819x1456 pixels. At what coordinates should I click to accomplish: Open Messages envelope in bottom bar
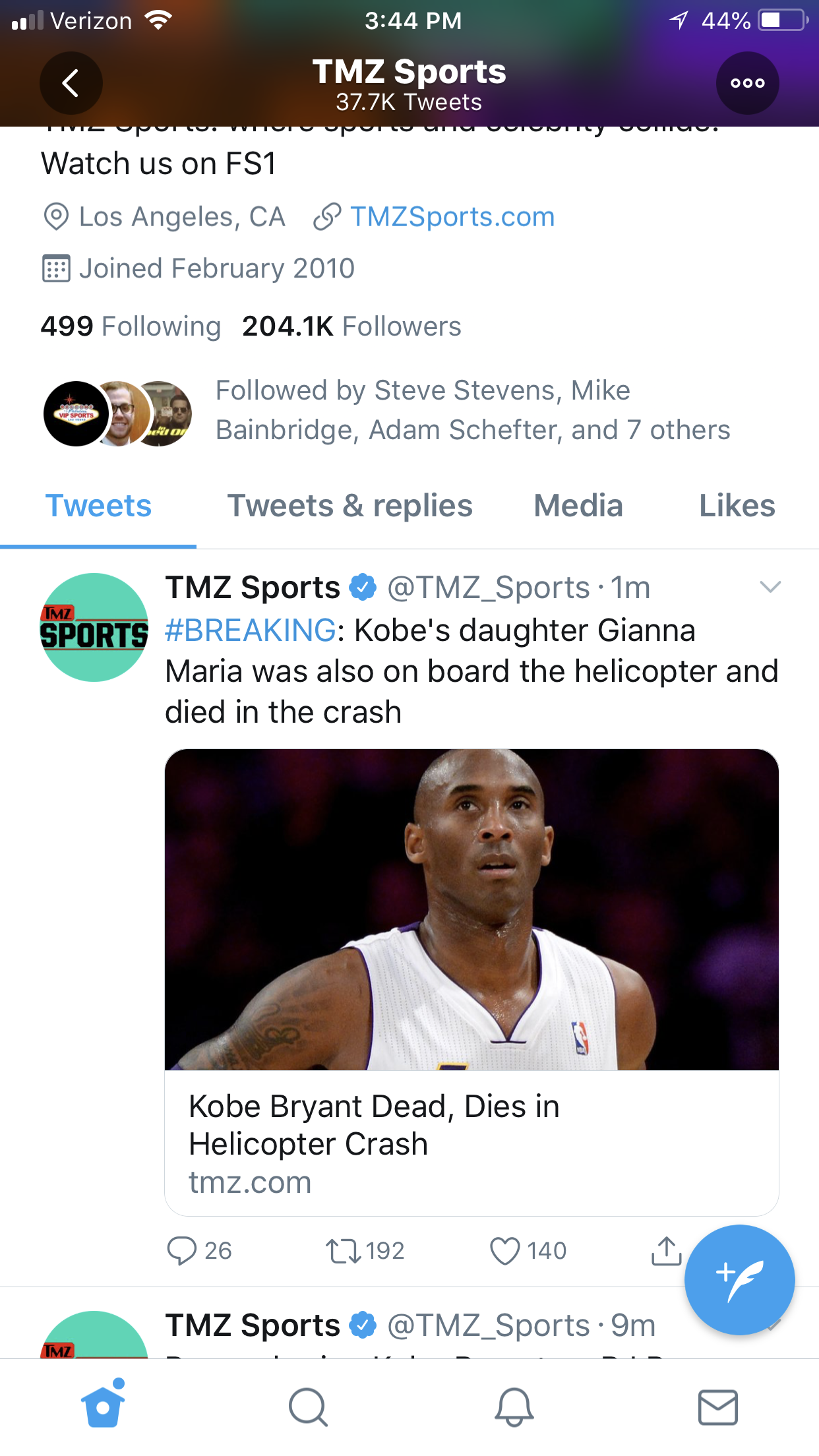[717, 1407]
